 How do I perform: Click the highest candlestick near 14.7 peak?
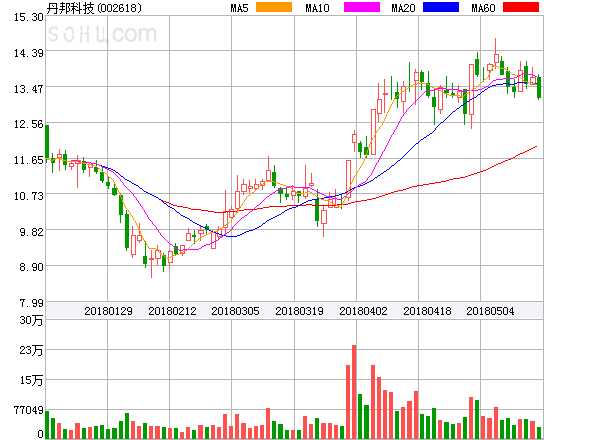496,56
